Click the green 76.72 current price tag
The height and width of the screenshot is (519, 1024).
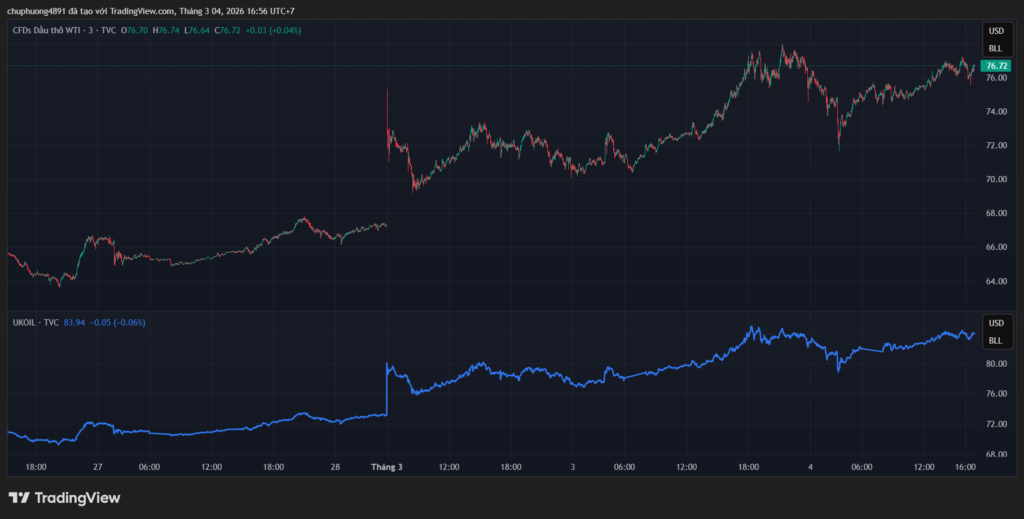(996, 65)
